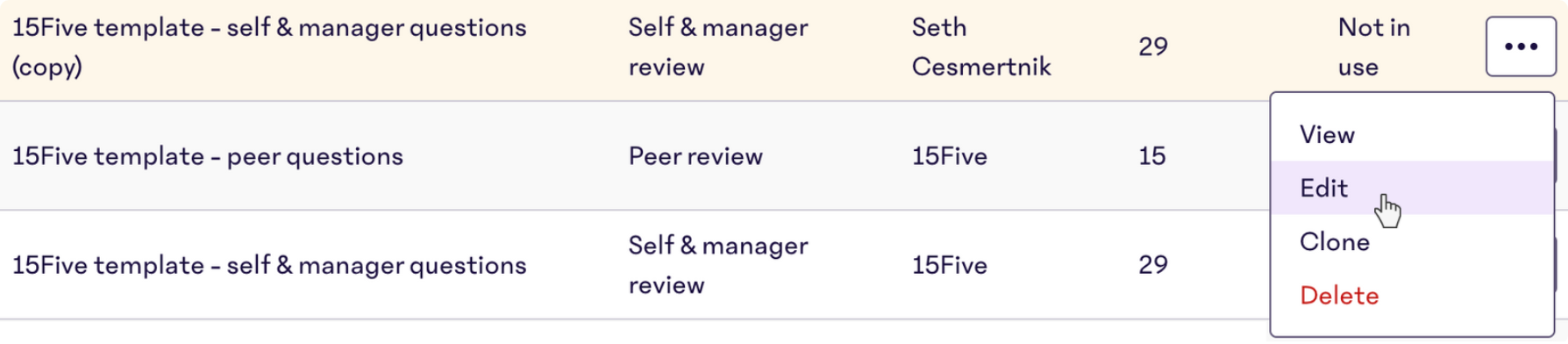1568x344 pixels.
Task: Click the Peer review type cell
Action: 695,156
